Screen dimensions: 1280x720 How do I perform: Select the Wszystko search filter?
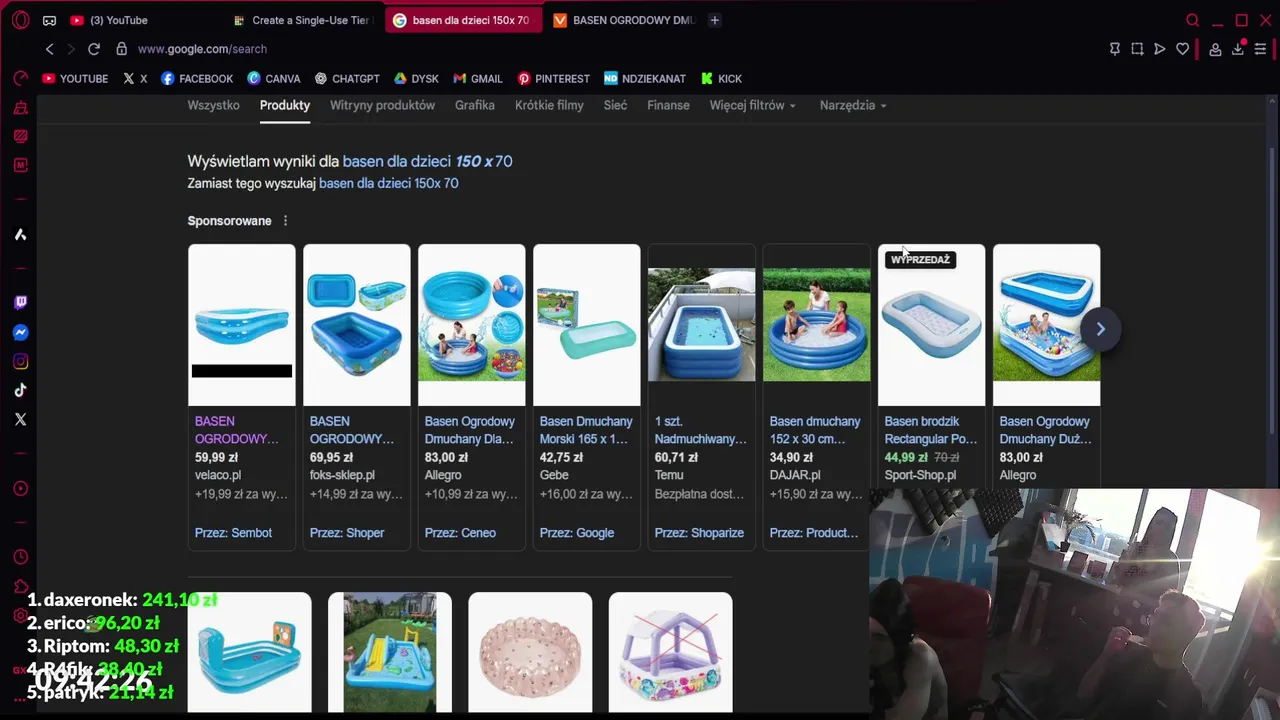(213, 105)
